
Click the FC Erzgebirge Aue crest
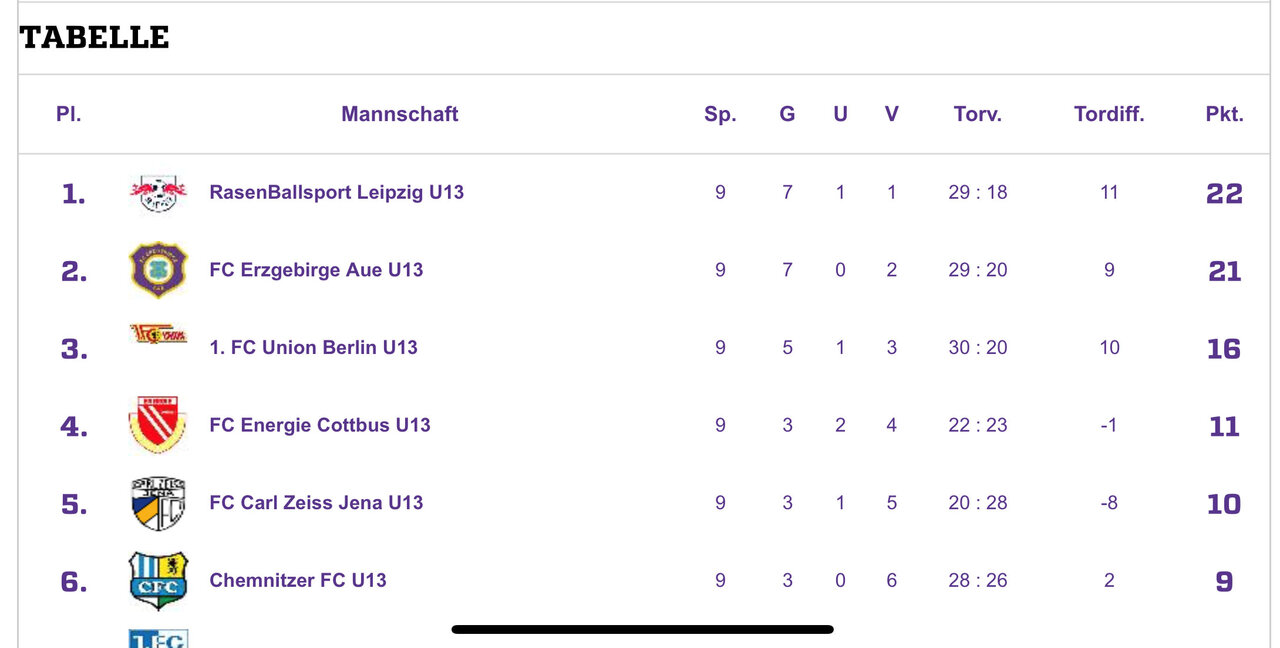click(158, 270)
